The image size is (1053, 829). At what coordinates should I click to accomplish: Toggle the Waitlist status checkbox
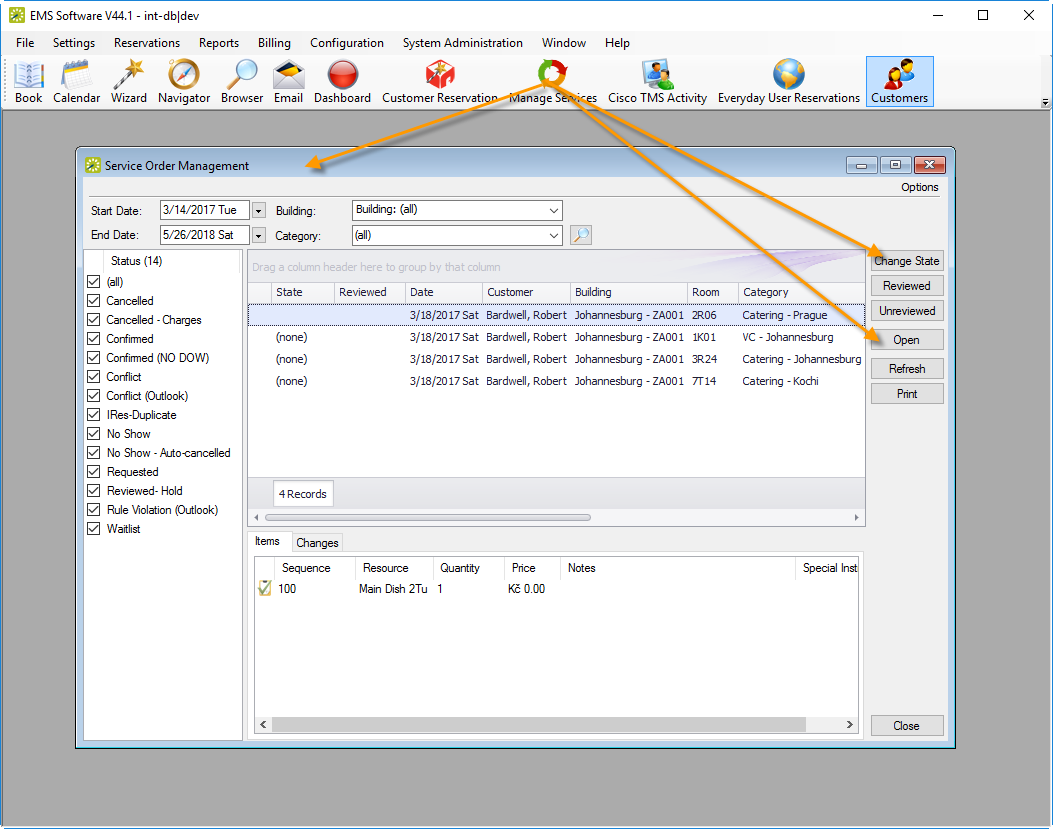click(x=94, y=529)
